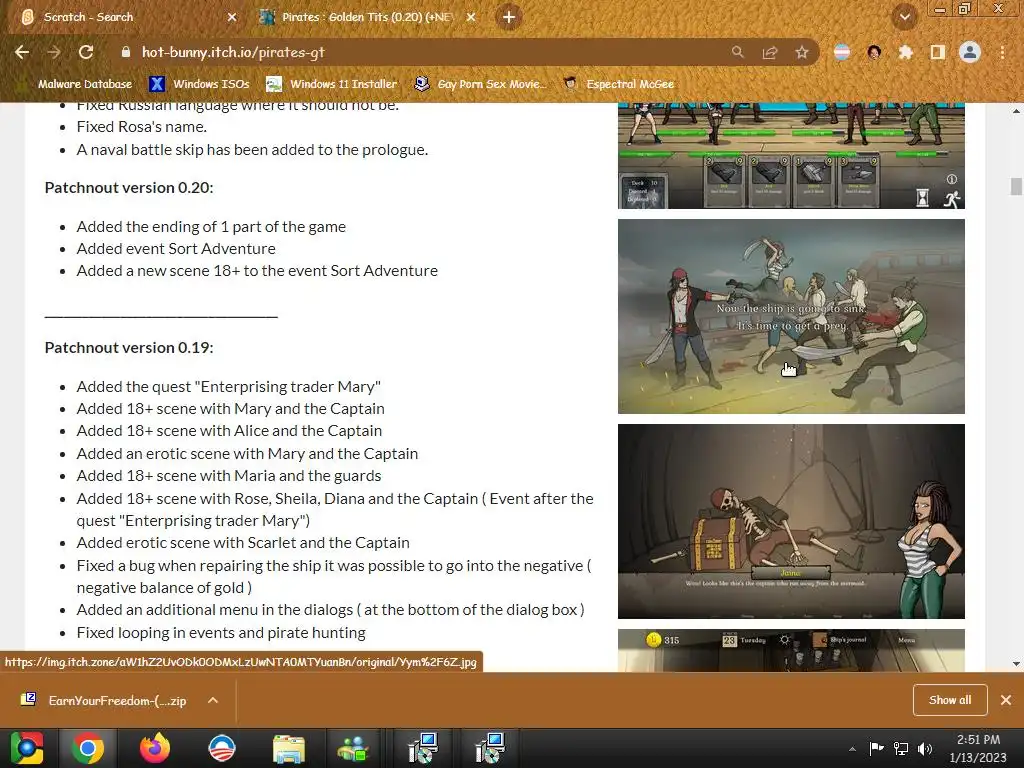Screen dimensions: 1024x768
Task: Click the Patchnout version 0.19 heading
Action: coord(129,347)
